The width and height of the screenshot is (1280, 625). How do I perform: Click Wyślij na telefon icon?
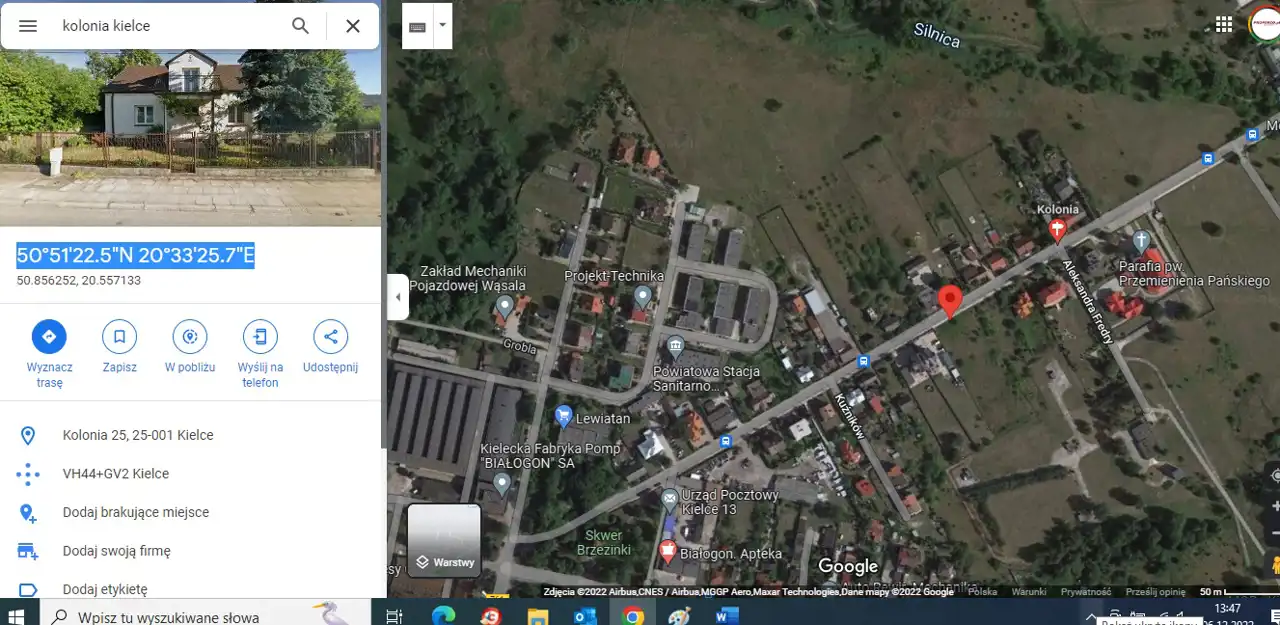(x=260, y=337)
